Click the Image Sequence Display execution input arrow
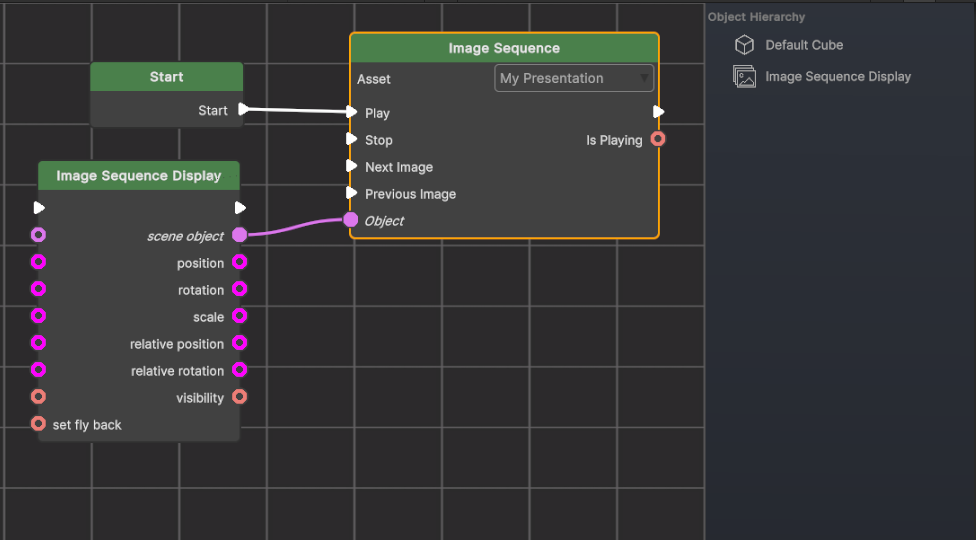This screenshot has width=976, height=540. 39,207
